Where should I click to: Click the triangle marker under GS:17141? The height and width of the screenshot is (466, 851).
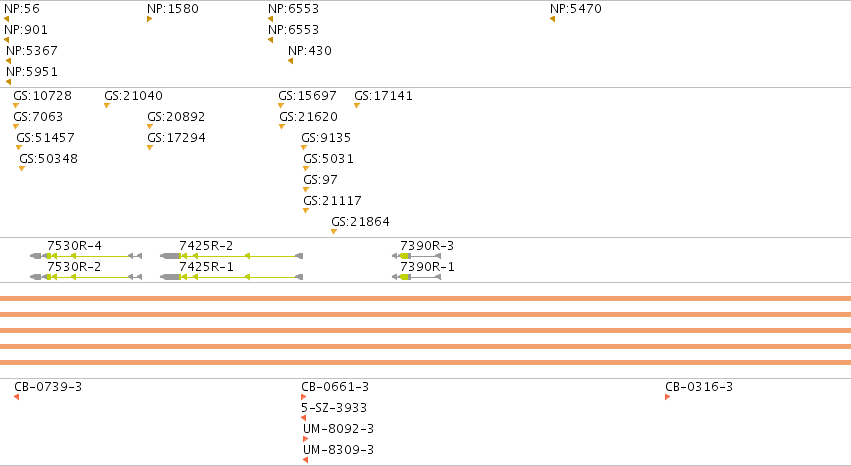tap(357, 106)
